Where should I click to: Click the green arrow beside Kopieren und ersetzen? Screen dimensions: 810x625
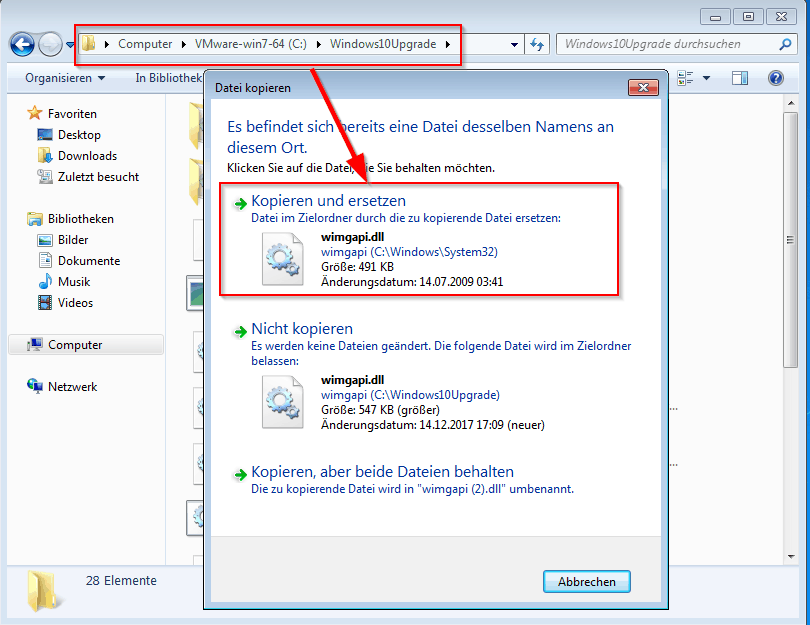click(x=240, y=204)
